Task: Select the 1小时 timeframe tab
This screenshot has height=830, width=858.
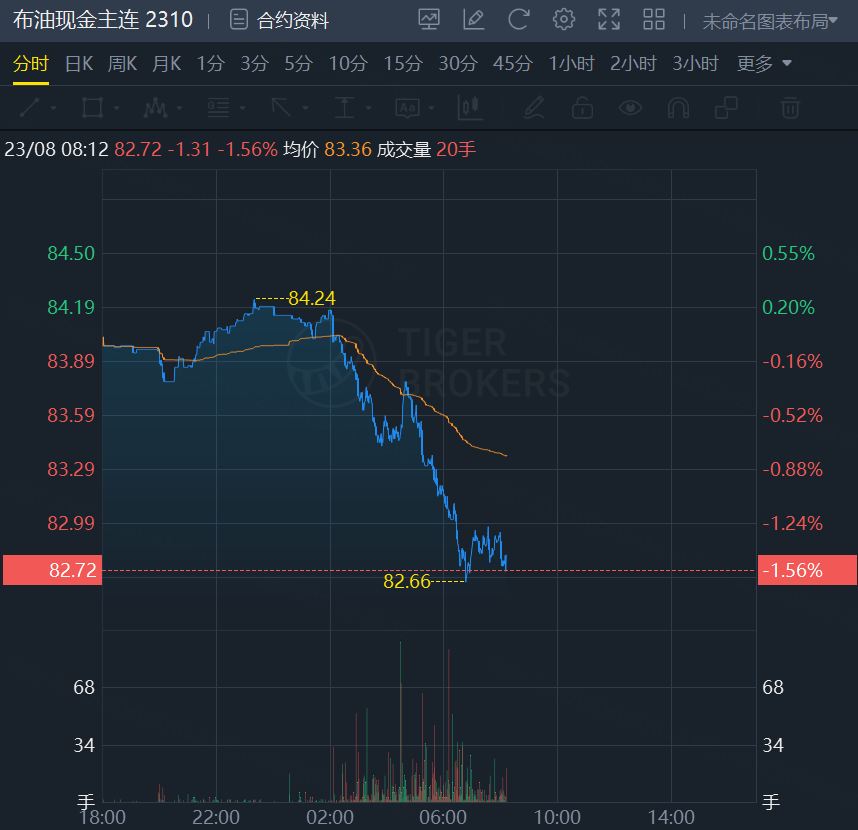Action: coord(570,63)
